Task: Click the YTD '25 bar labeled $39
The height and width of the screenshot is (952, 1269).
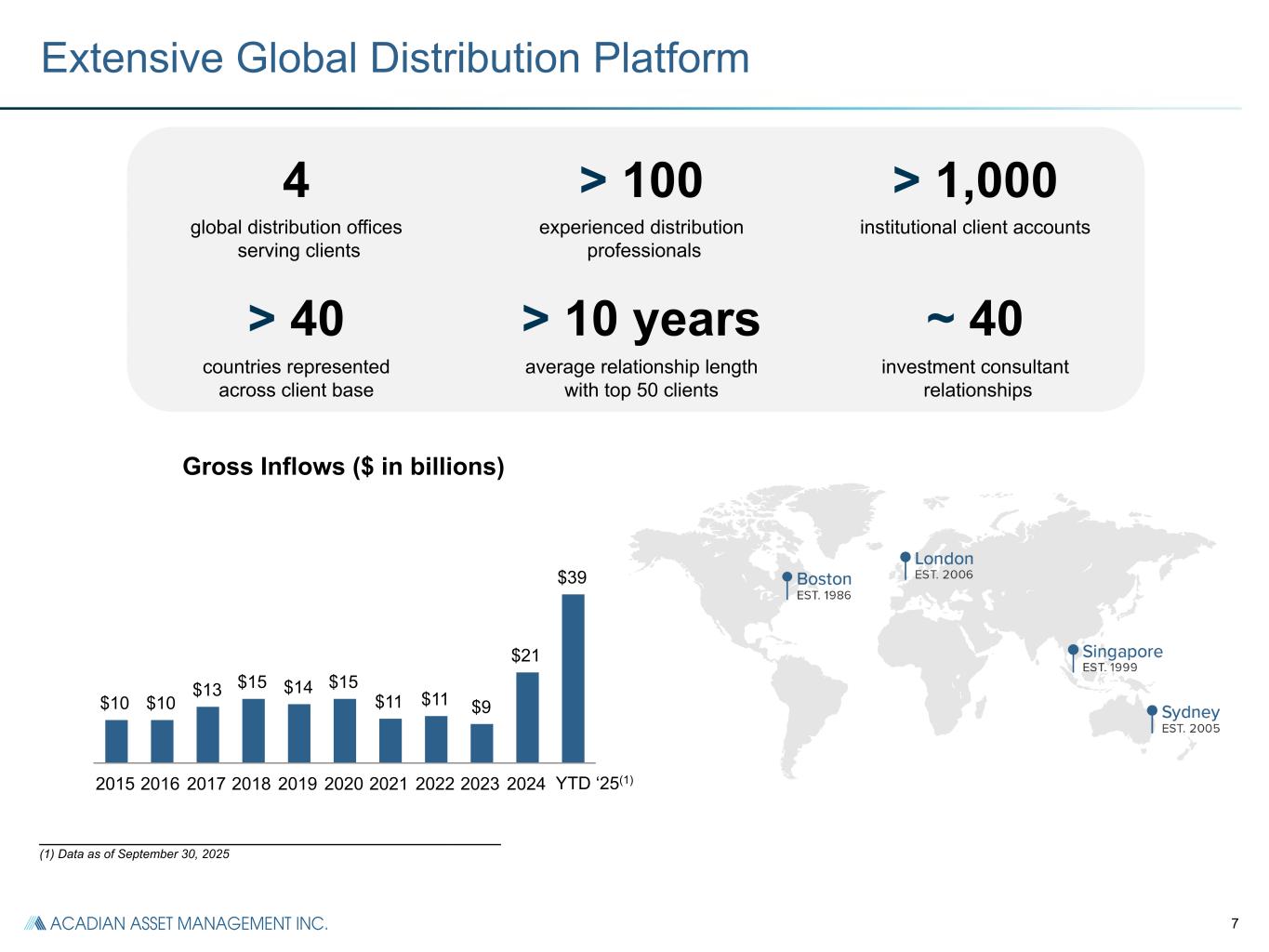Action: (x=573, y=678)
